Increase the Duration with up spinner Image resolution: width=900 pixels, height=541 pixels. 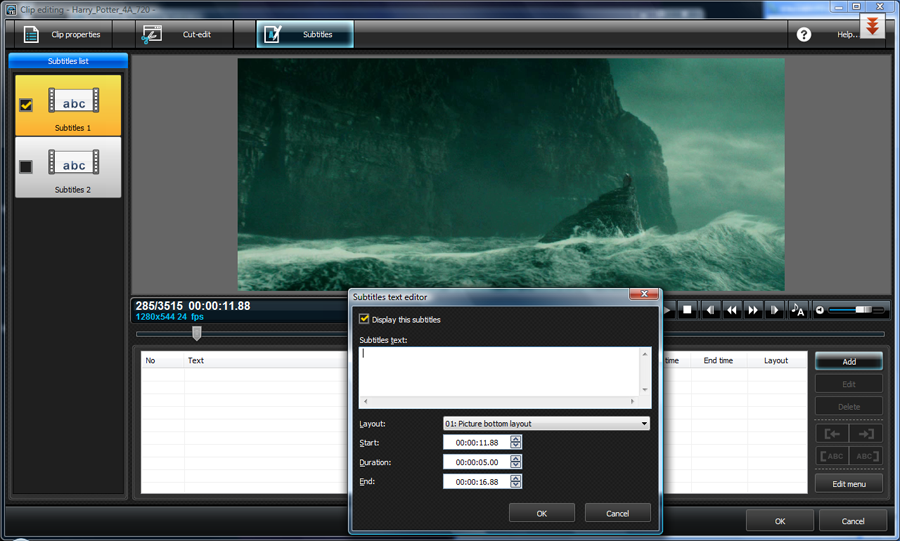tap(516, 458)
